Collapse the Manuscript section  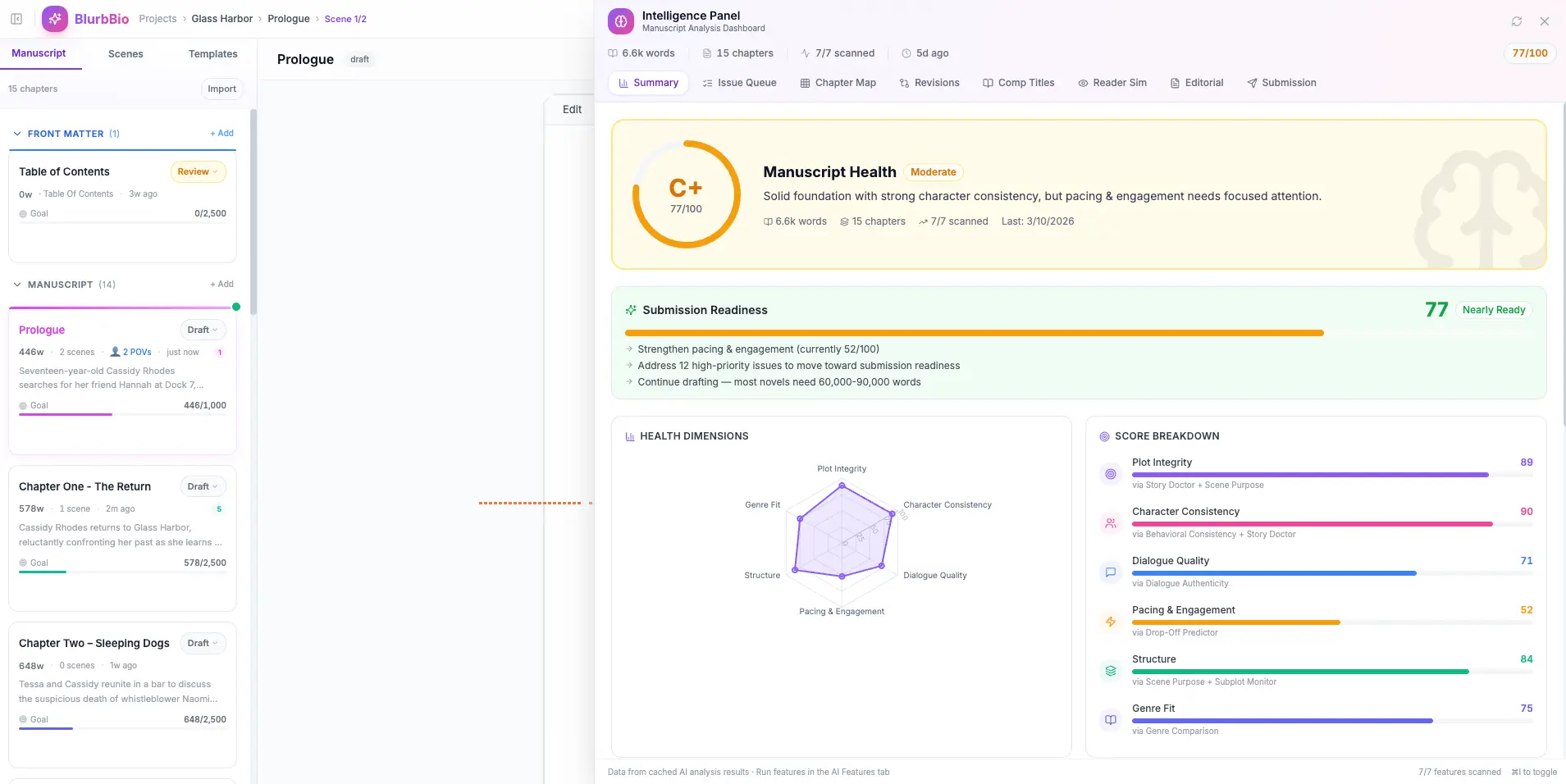pyautogui.click(x=17, y=285)
